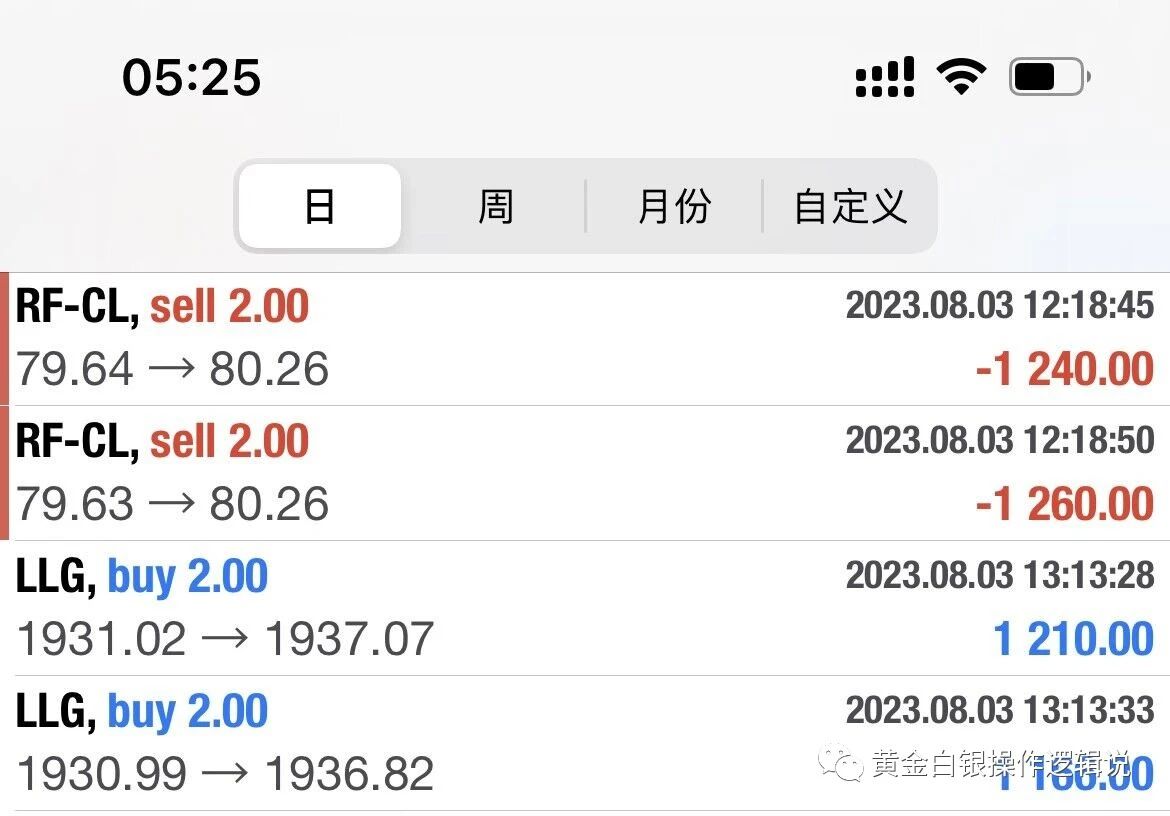The width and height of the screenshot is (1170, 816).
Task: Tap the -1 260.00 loss amount
Action: [1064, 503]
